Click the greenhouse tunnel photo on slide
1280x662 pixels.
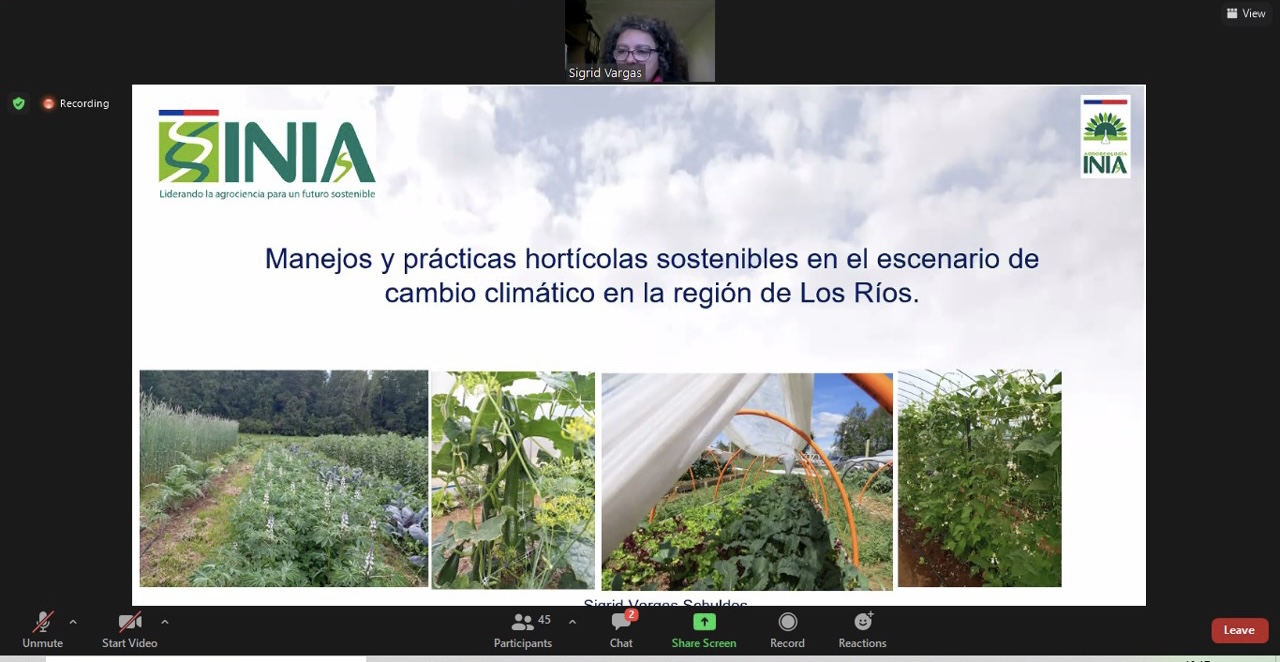pos(746,481)
